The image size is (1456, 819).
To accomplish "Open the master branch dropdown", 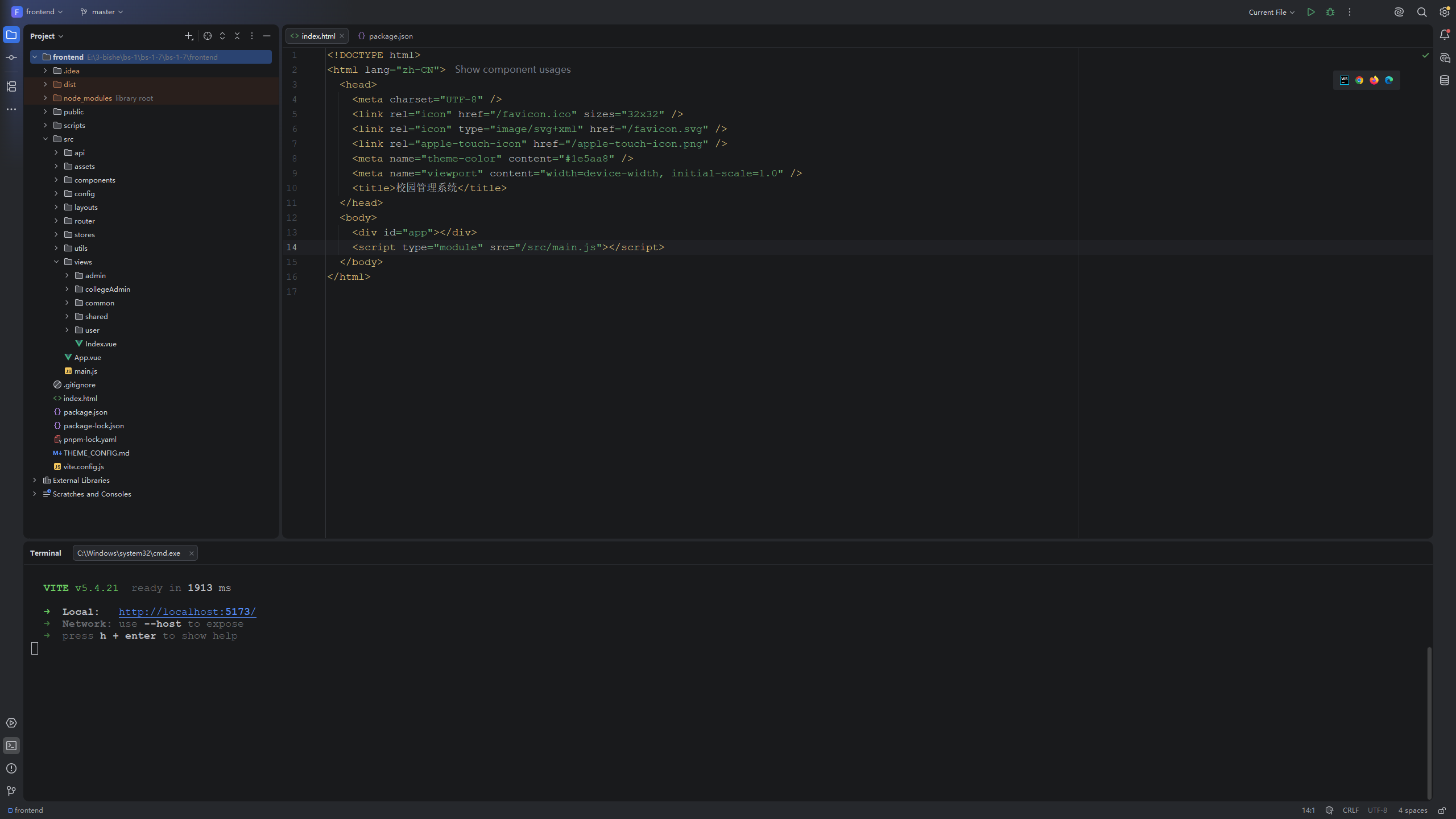I will (102, 12).
